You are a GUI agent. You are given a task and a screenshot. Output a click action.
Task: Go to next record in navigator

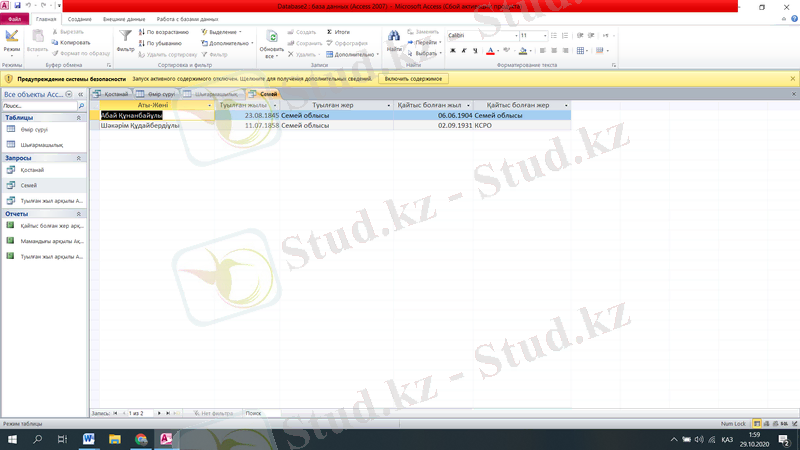159,413
